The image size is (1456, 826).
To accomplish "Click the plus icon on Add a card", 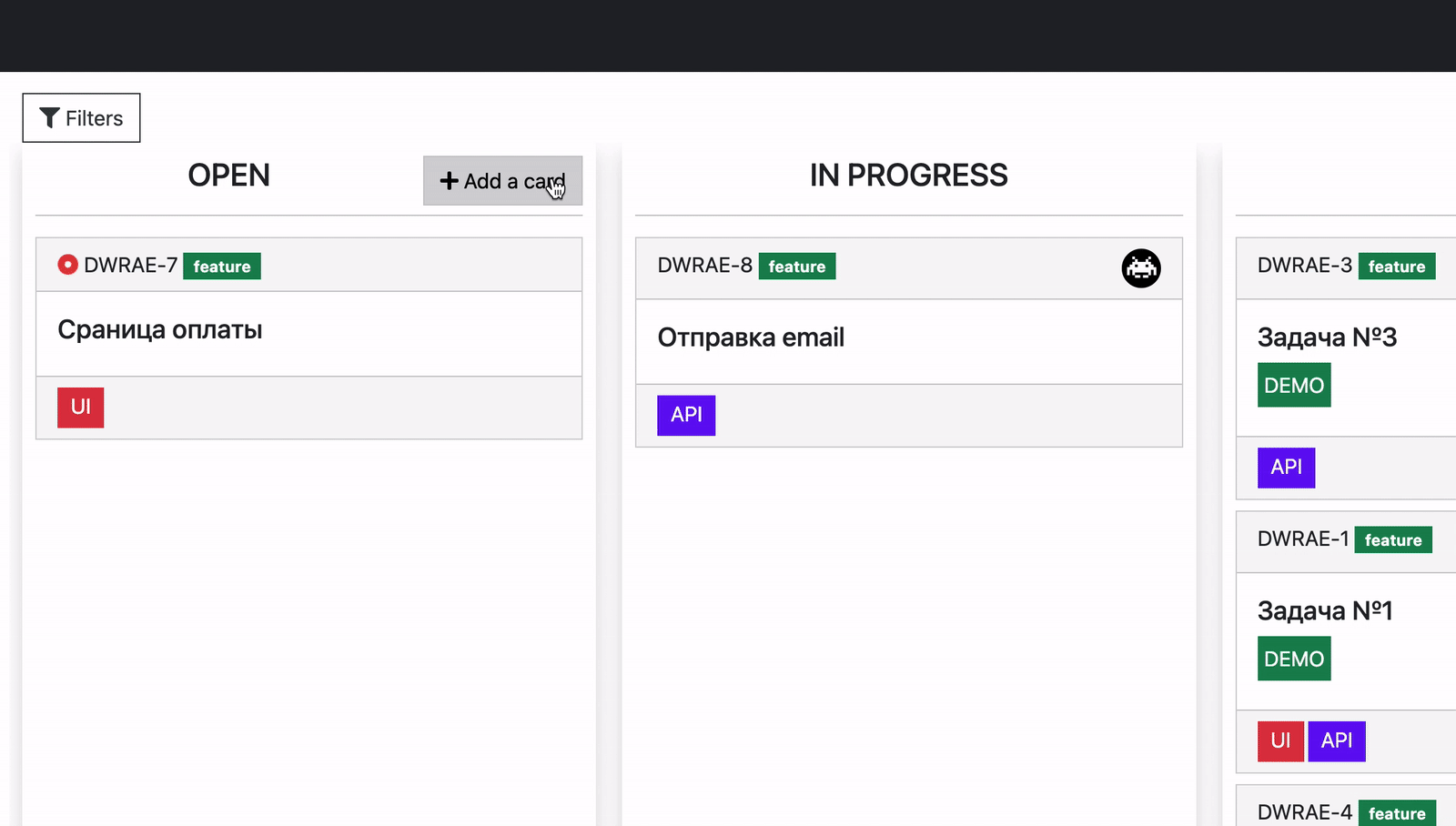I will click(x=449, y=181).
